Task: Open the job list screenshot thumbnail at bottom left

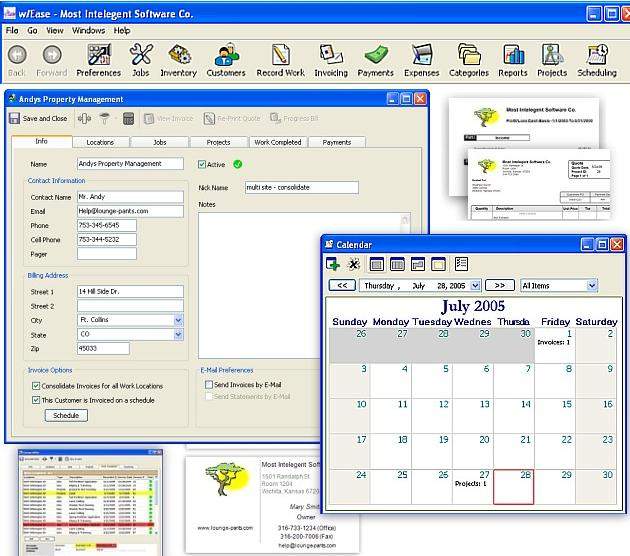Action: pyautogui.click(x=90, y=502)
